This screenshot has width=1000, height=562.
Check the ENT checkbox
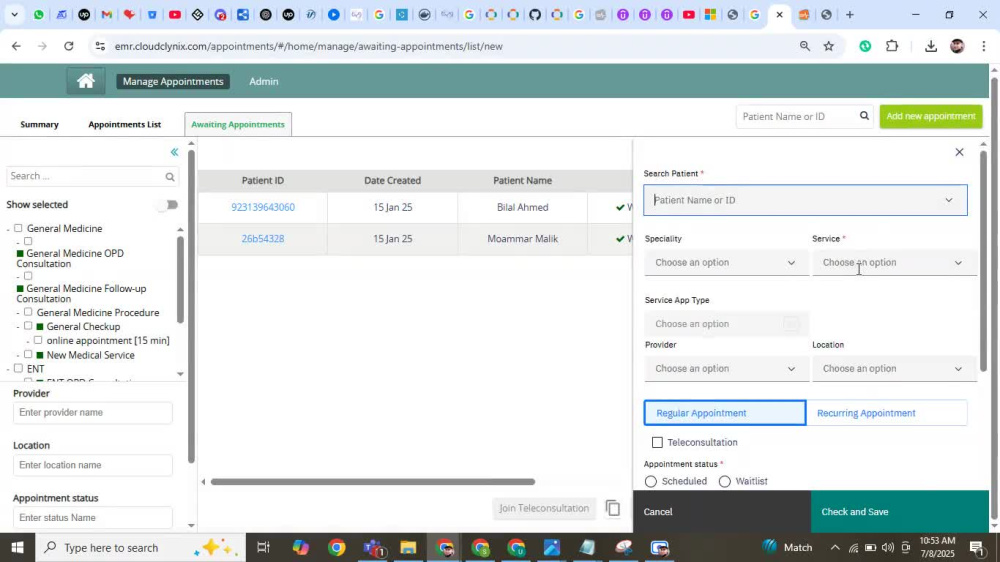pyautogui.click(x=18, y=369)
